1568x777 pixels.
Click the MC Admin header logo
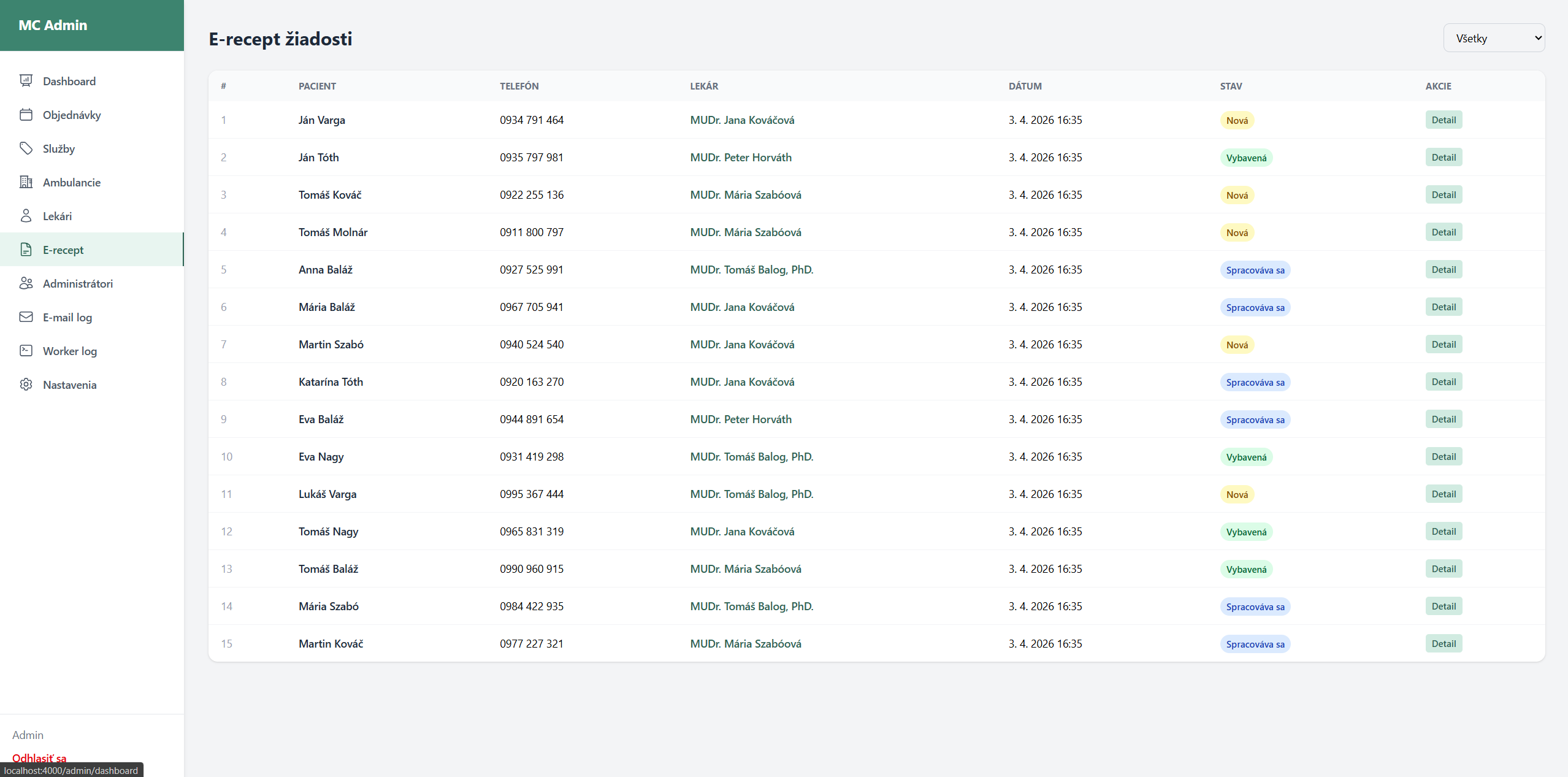(53, 25)
